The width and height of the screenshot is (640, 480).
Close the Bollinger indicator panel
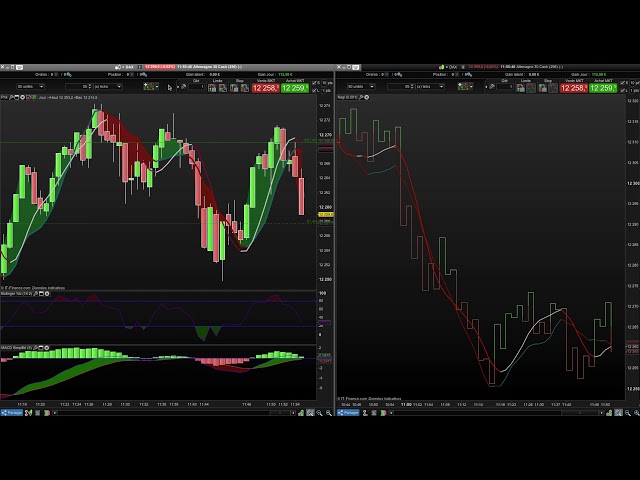tap(47, 293)
